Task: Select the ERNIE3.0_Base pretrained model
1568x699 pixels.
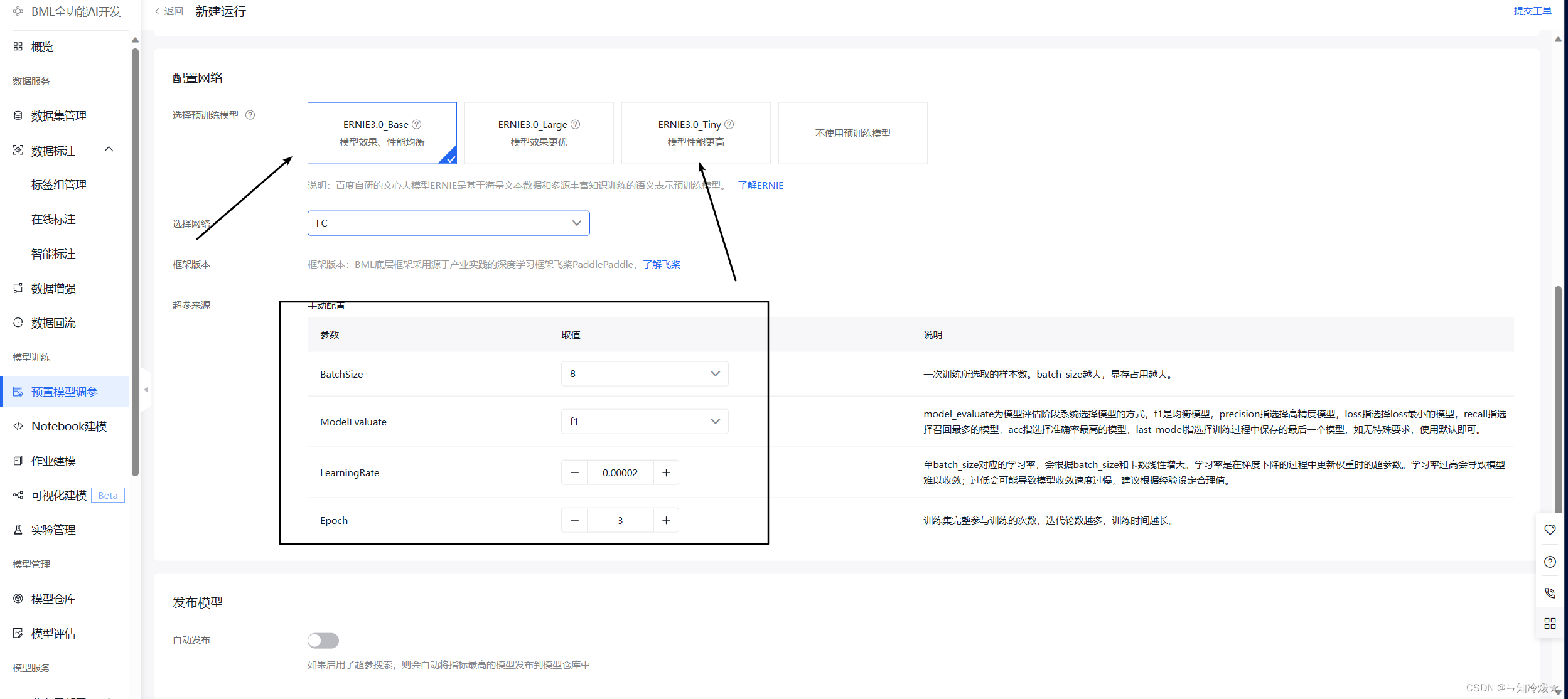Action: [382, 133]
